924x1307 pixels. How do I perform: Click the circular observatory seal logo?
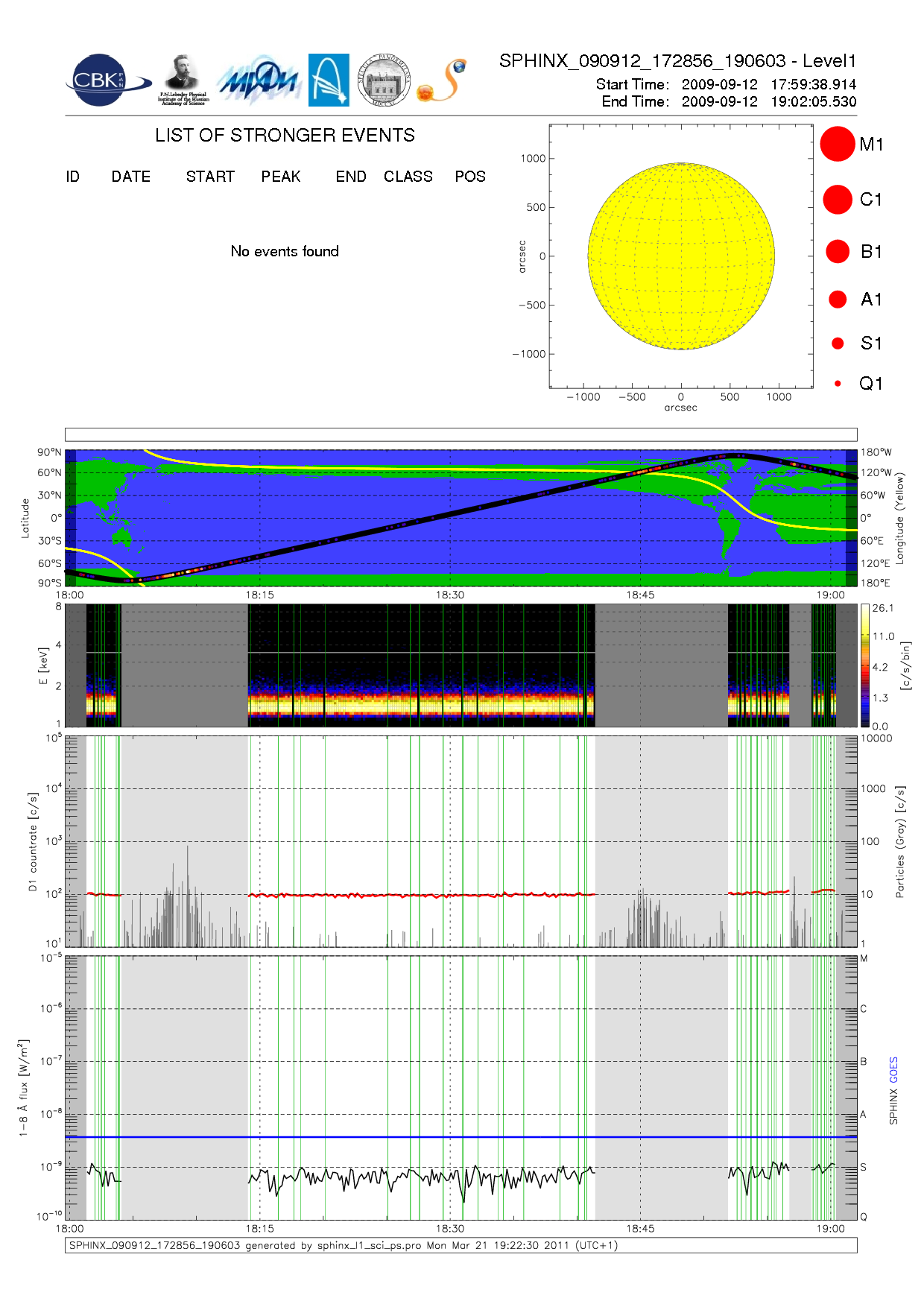384,80
